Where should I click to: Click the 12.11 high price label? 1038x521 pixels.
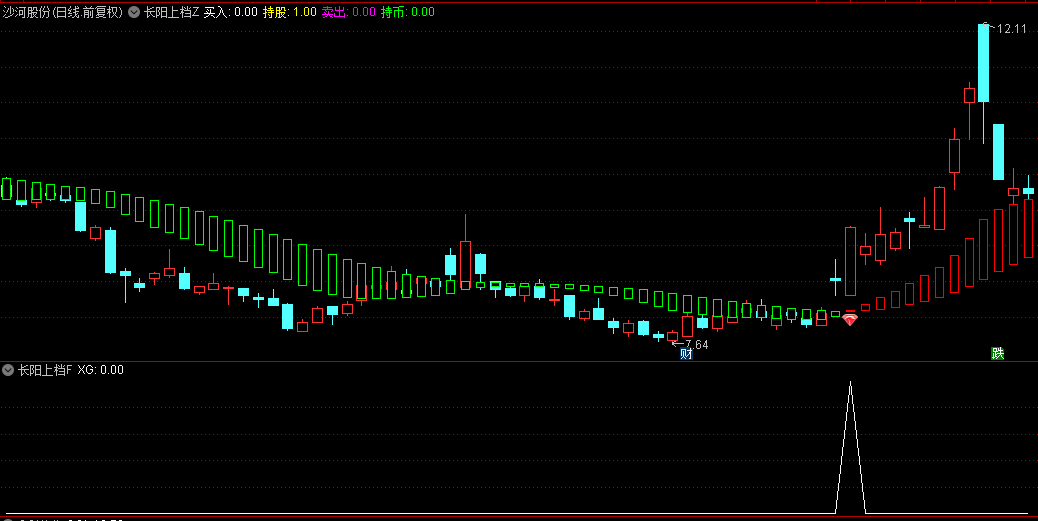[1012, 29]
